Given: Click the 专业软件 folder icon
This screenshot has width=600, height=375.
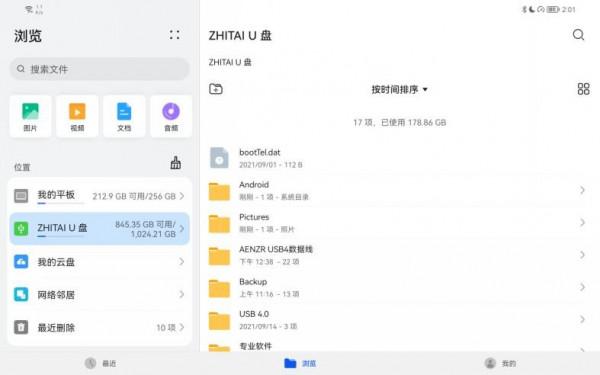Looking at the screenshot, I should [219, 348].
